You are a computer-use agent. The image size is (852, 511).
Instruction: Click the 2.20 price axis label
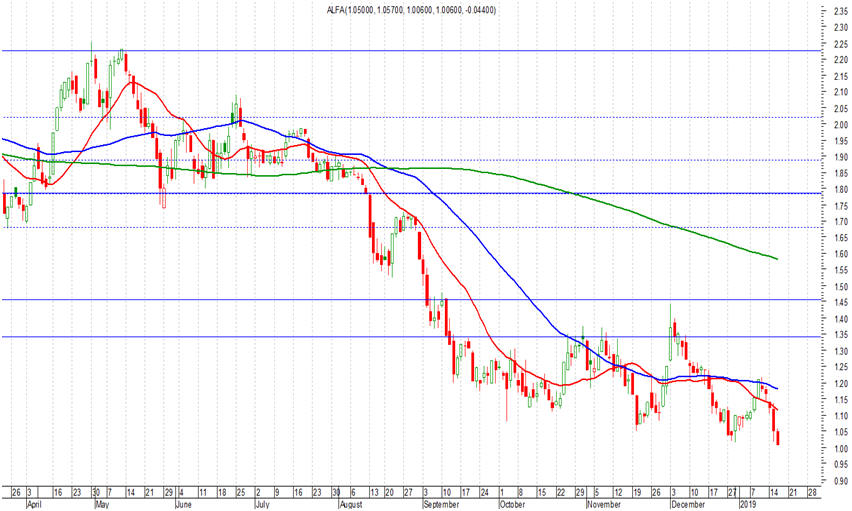tap(841, 60)
